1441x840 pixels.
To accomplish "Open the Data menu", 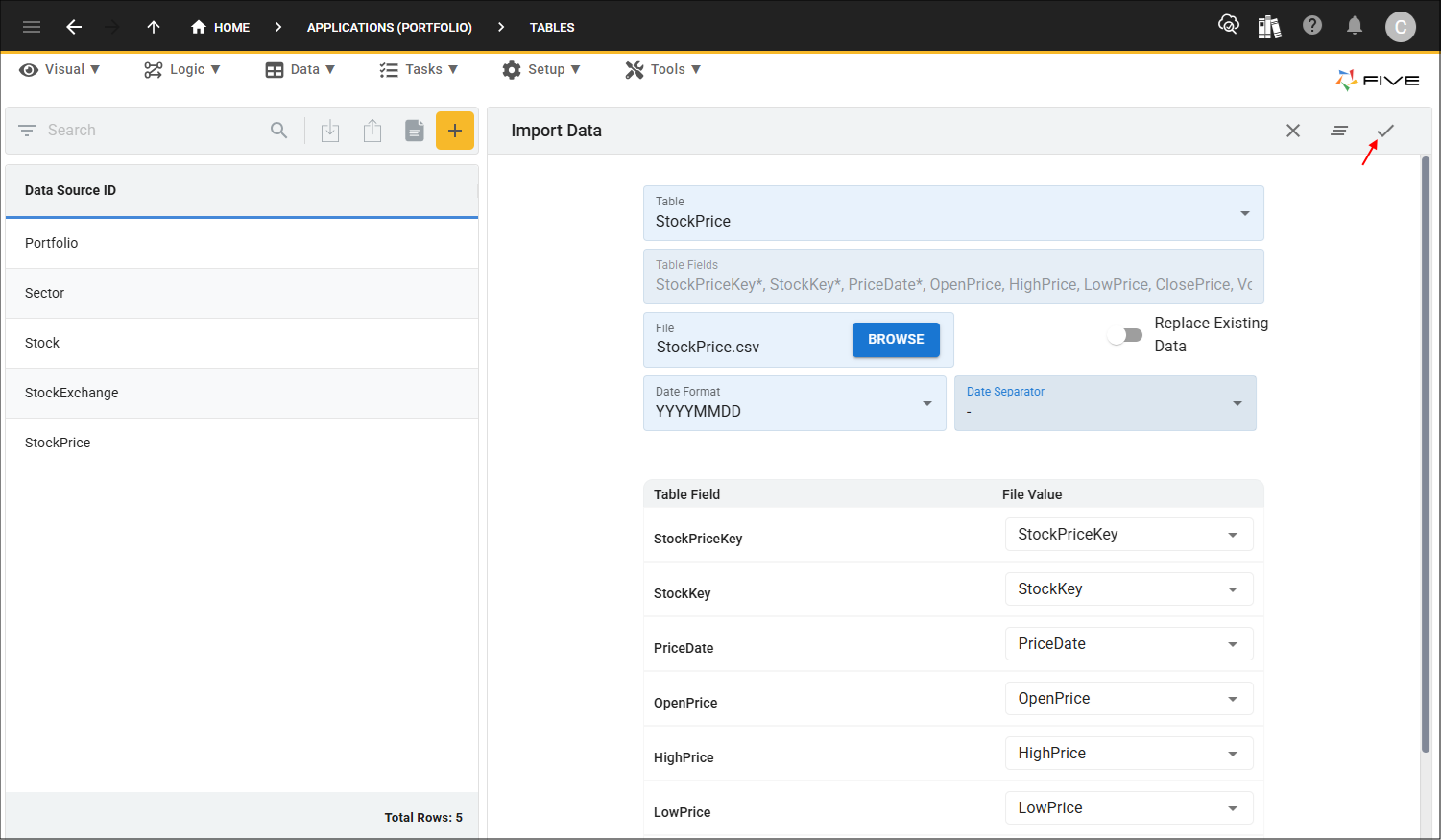I will [x=300, y=69].
